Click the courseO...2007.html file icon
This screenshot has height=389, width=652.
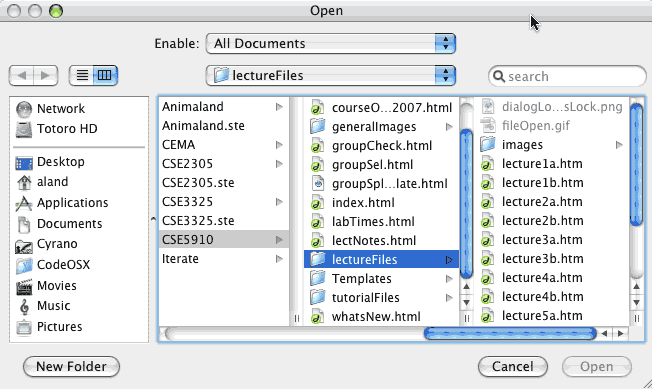318,108
